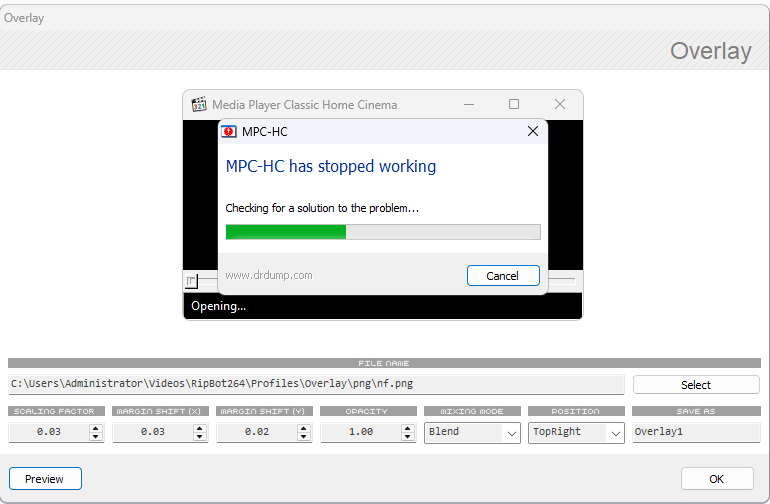Cancel the solution check in MPC-HC dialog

[503, 276]
